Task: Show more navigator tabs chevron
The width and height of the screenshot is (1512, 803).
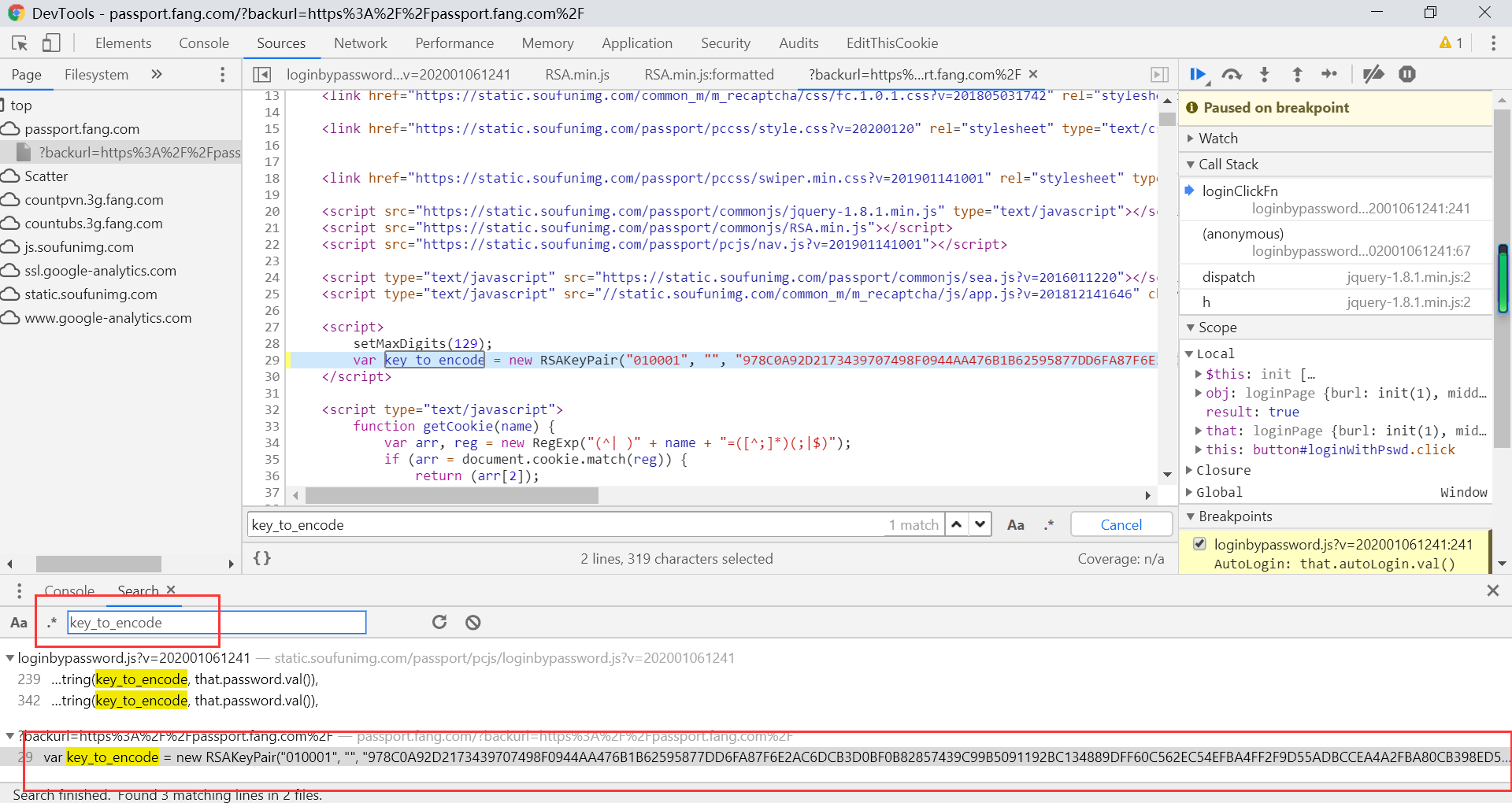Action: click(x=157, y=74)
